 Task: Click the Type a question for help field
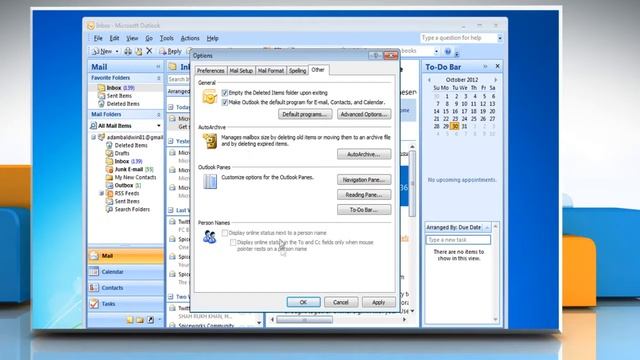[x=458, y=38]
